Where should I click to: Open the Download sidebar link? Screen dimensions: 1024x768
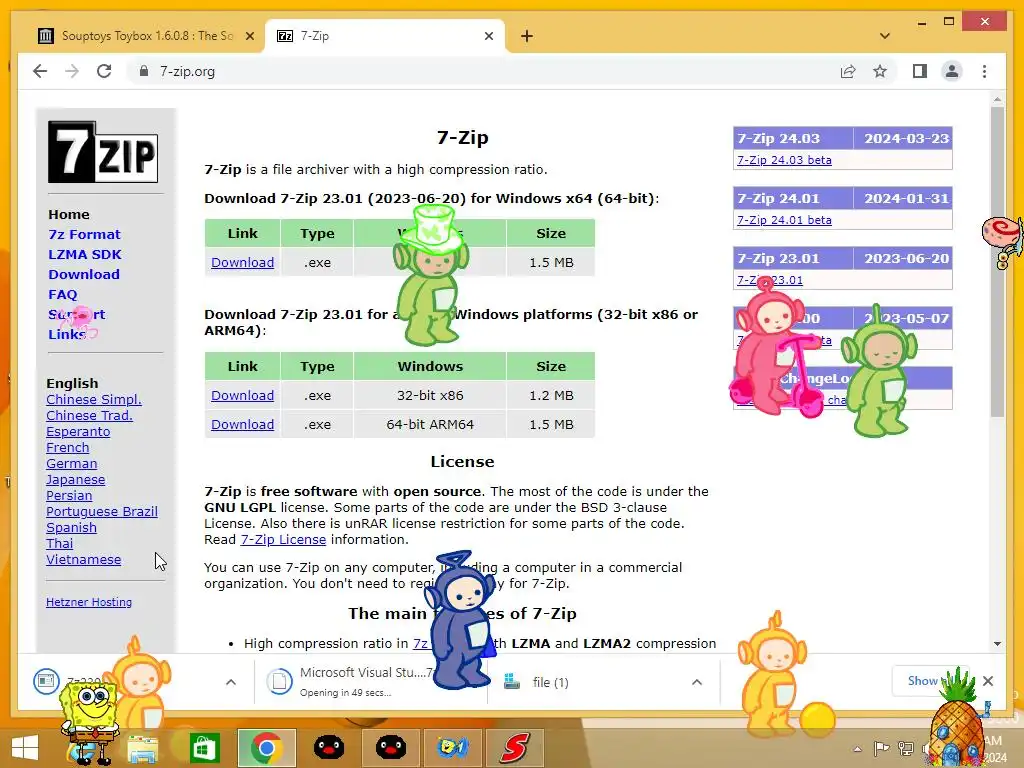(84, 274)
